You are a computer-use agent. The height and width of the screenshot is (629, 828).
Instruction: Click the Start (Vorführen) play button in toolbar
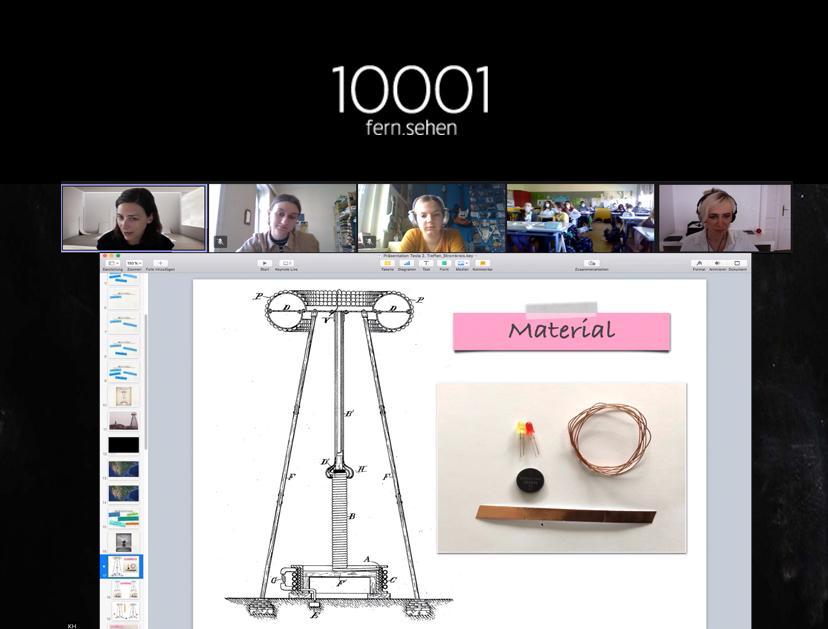pyautogui.click(x=265, y=263)
